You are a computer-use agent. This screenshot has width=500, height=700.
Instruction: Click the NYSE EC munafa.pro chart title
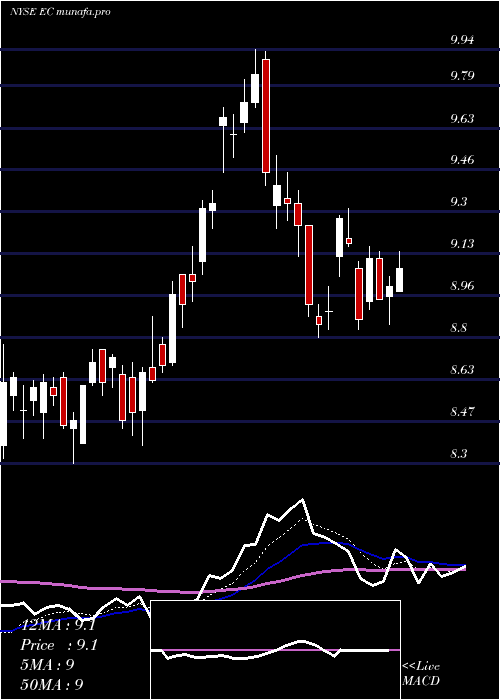click(x=60, y=12)
